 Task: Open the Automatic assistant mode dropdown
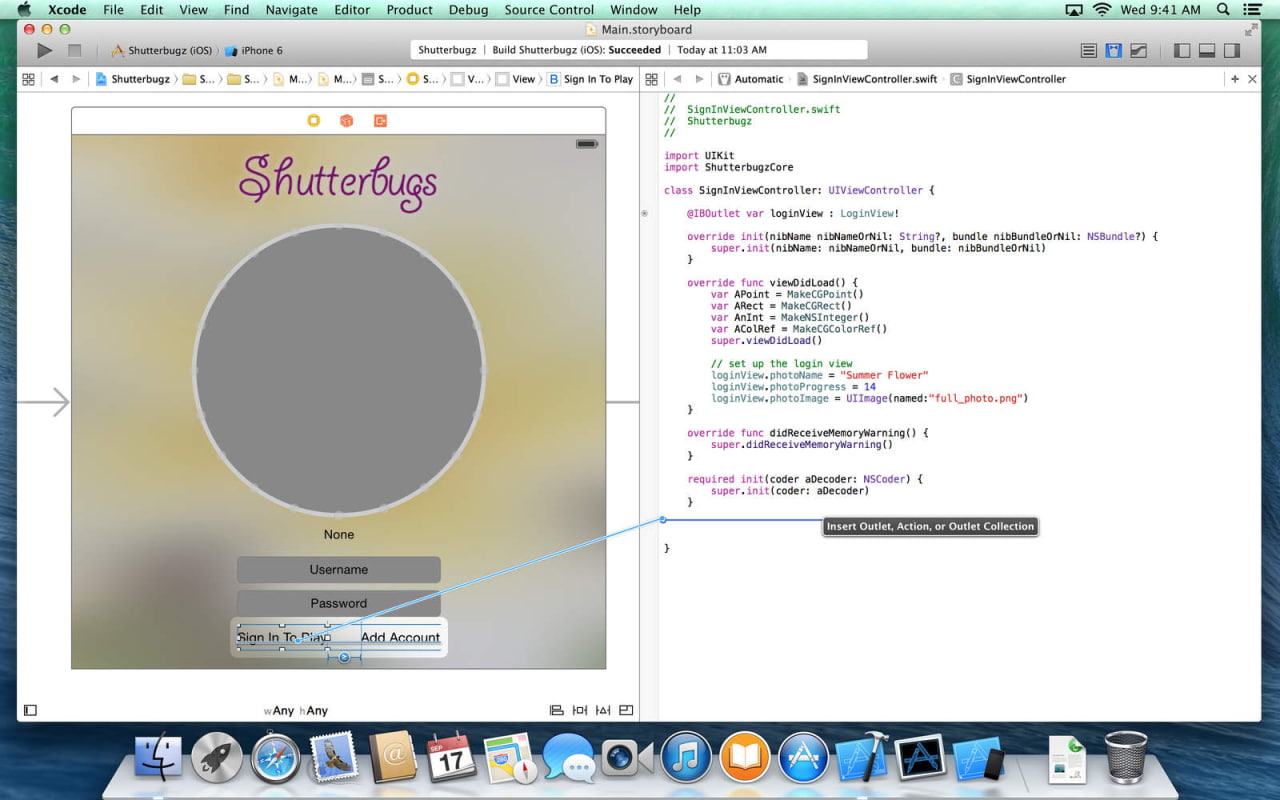coord(758,79)
